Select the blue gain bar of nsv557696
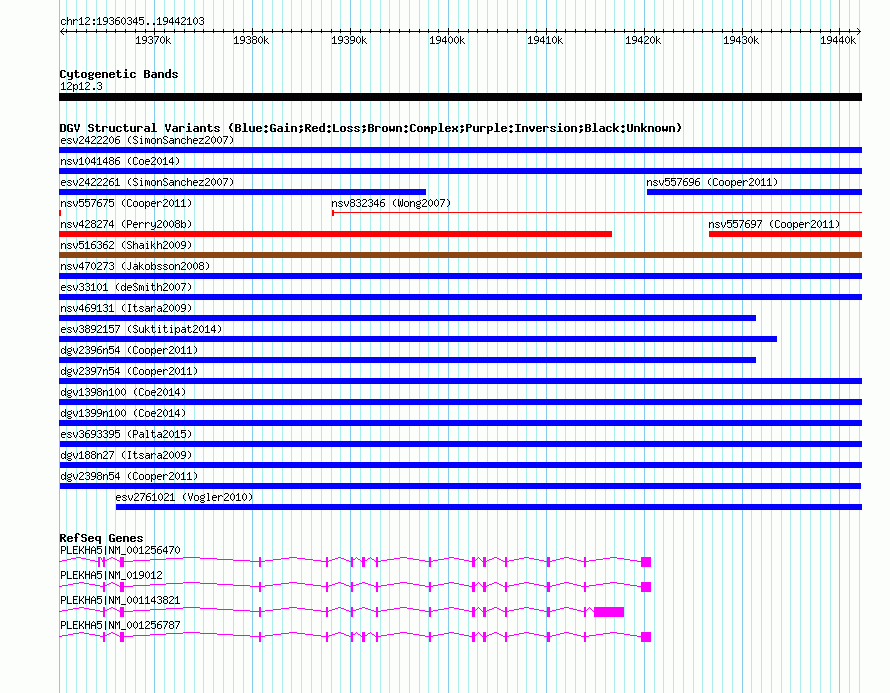Screen dimensions: 890x693 754,192
